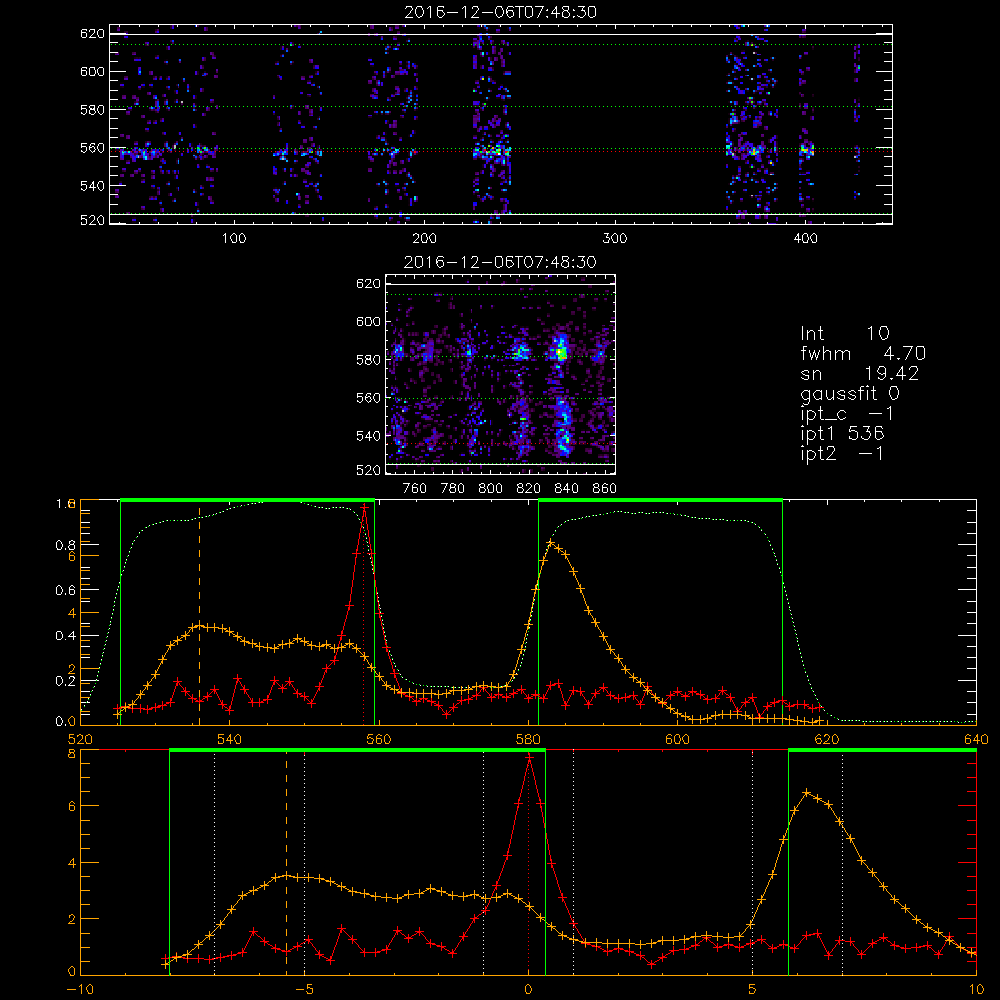
Task: Click the 'ipt_c -1' parameter text
Action: pyautogui.click(x=847, y=414)
